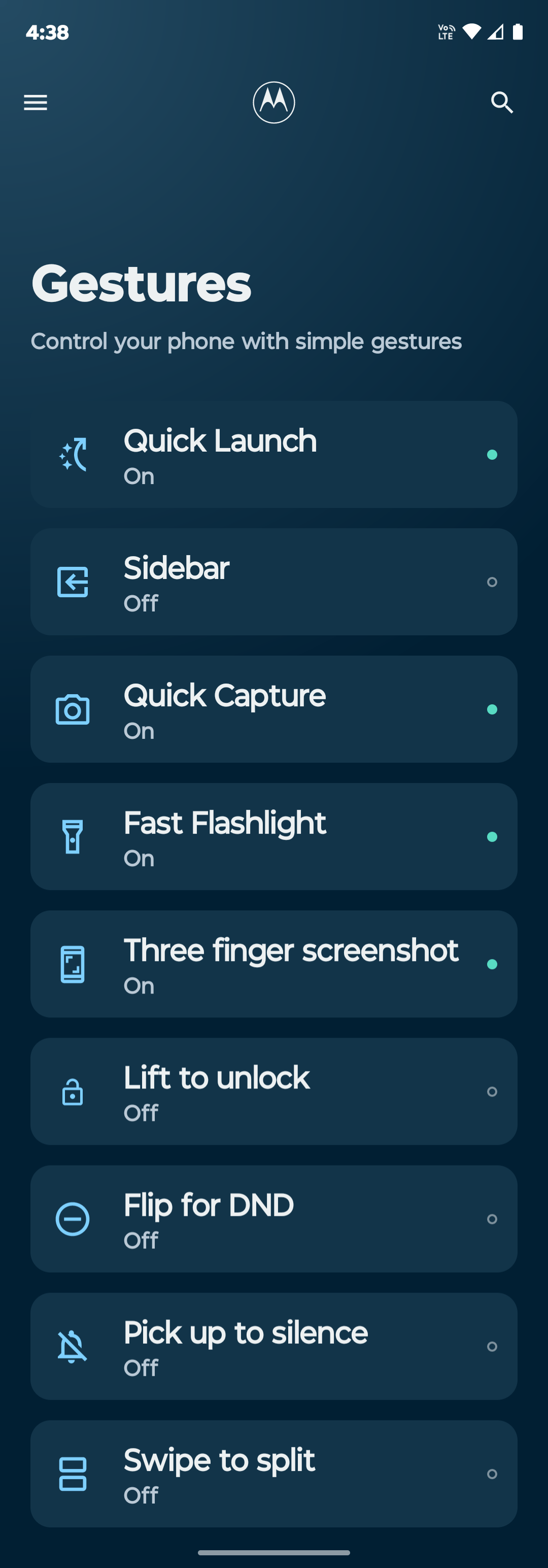
Task: Tap the Pick up to silence bell icon
Action: [x=73, y=1346]
